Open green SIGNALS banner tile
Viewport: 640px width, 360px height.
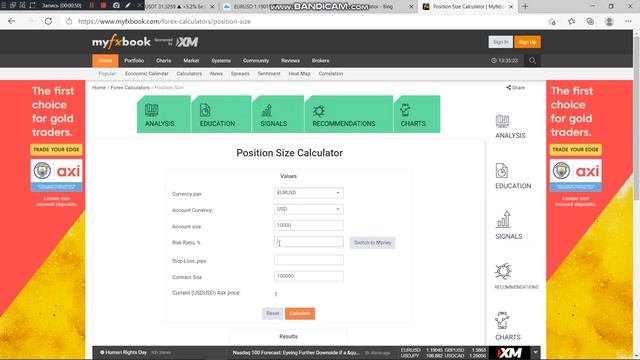(278, 114)
